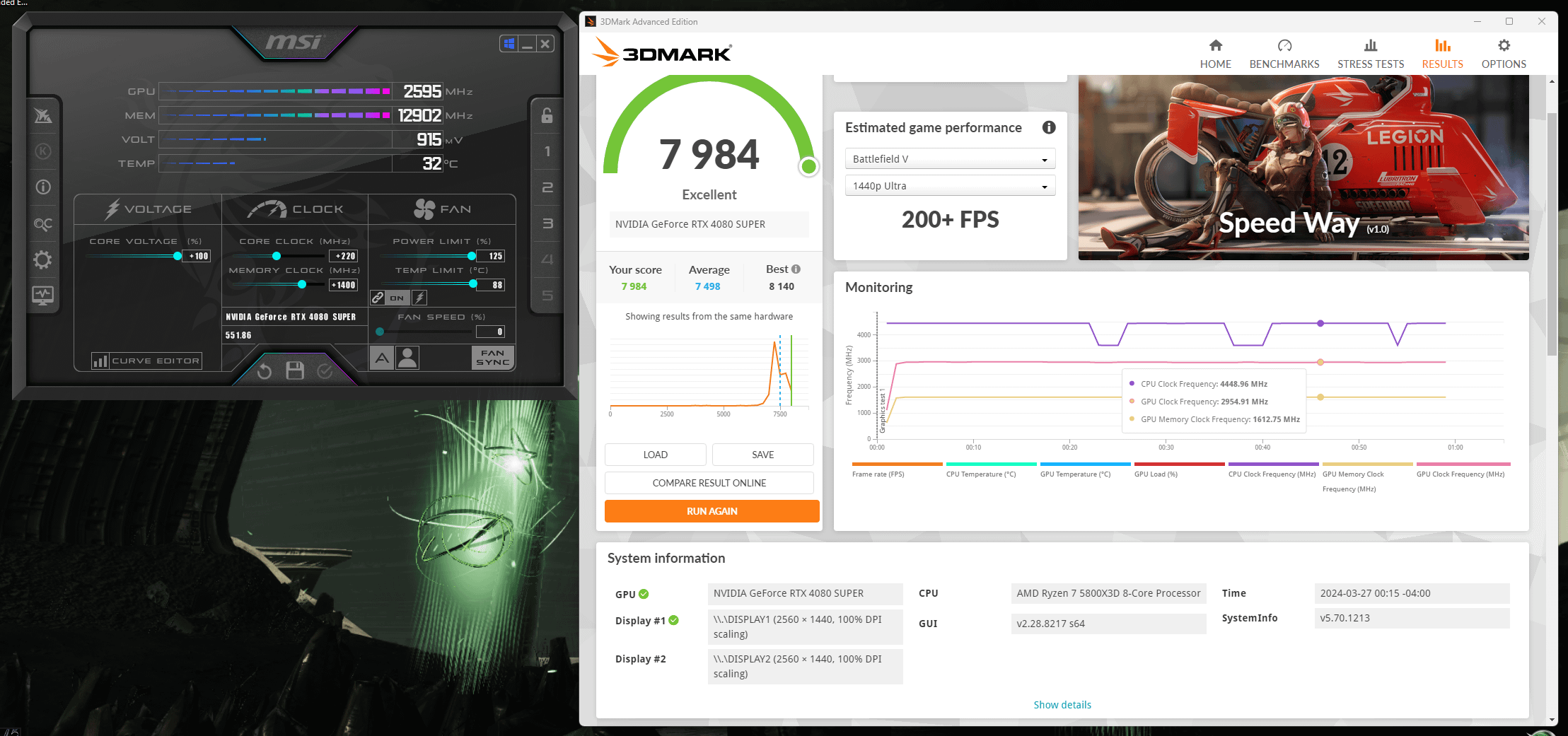This screenshot has height=736, width=1568.
Task: Open the MSI Kombustor stress test icon
Action: (43, 151)
